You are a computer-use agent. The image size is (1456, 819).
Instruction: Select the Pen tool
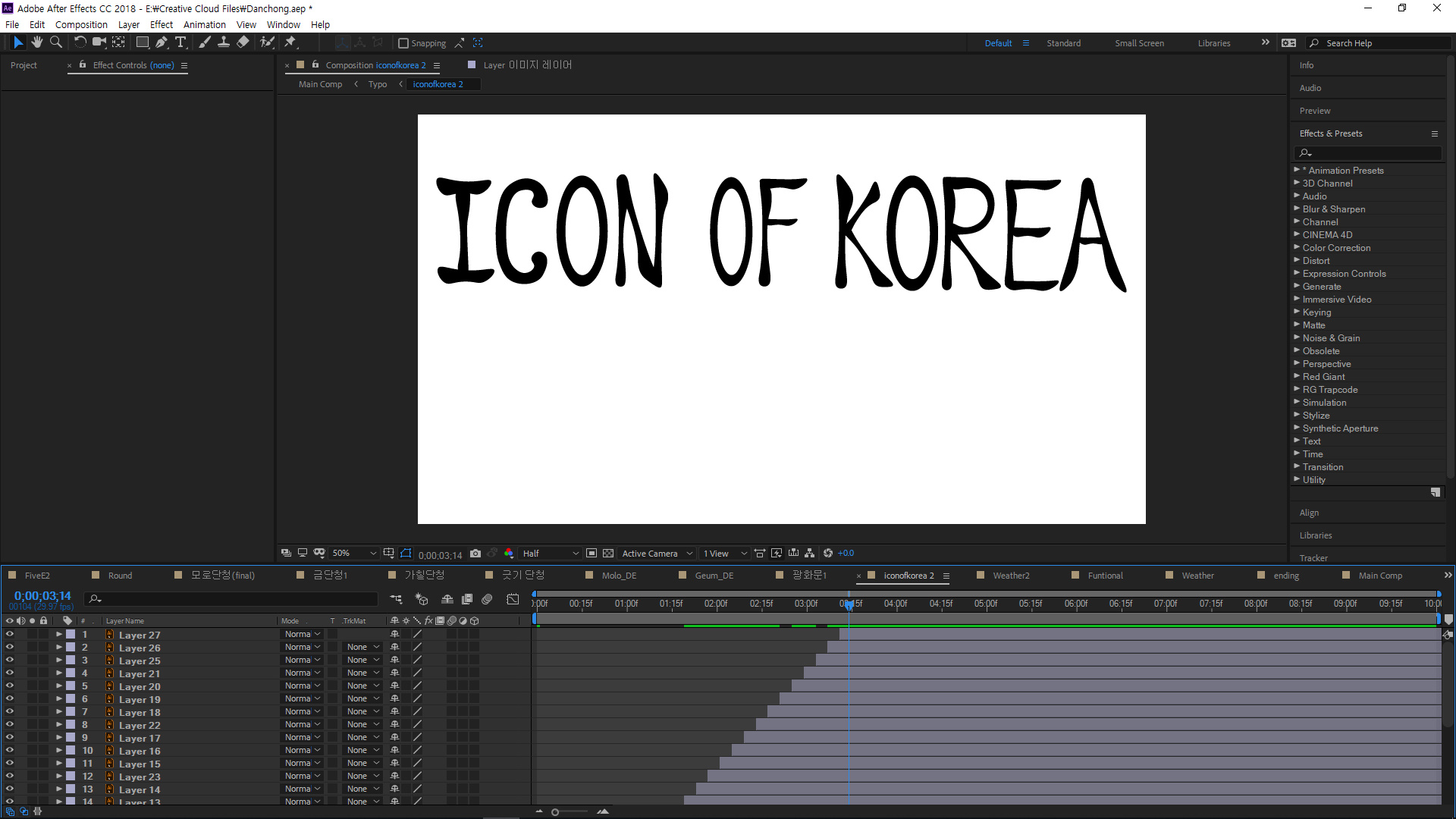click(161, 42)
